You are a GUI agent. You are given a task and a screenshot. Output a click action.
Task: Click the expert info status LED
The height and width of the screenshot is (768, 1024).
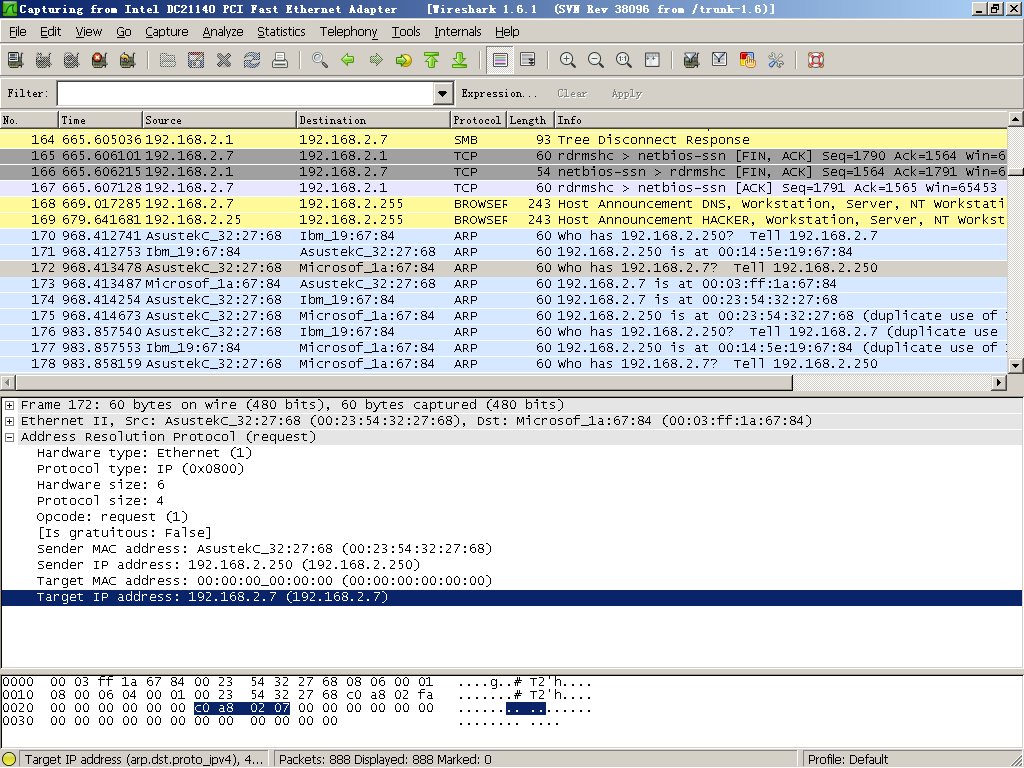tap(10, 759)
